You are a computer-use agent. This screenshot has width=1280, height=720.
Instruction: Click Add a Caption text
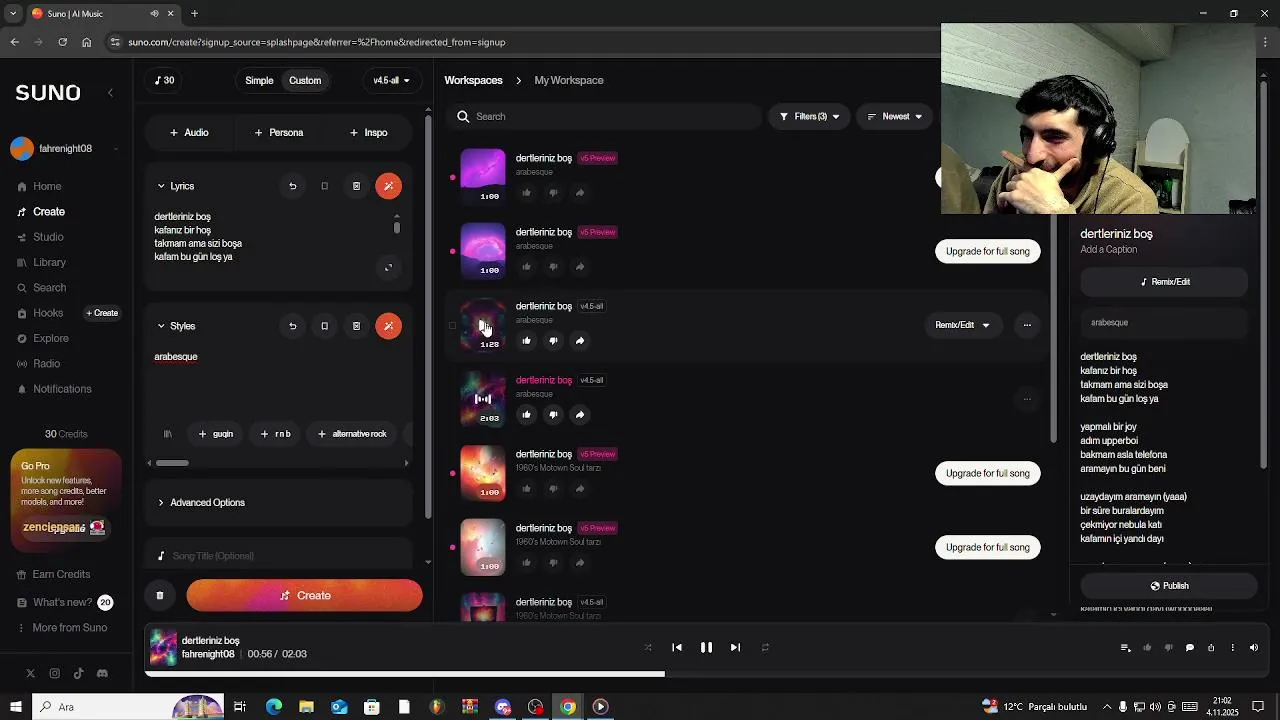pos(1108,250)
